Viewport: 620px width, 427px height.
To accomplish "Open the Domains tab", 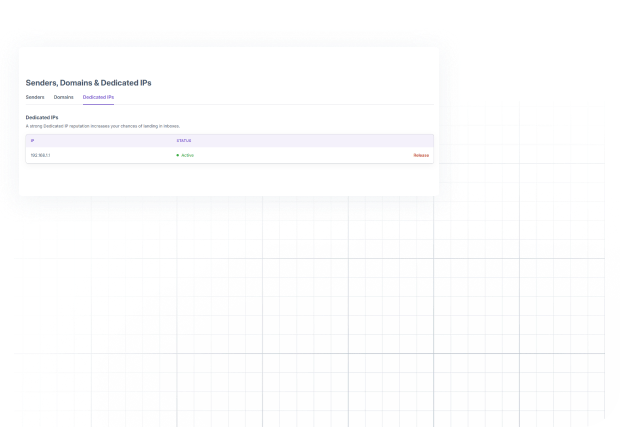I will pos(63,97).
